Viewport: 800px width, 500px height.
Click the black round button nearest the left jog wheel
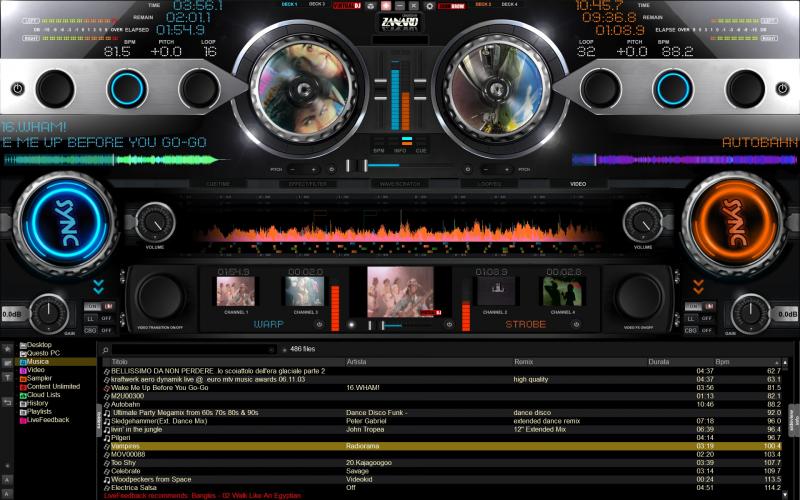199,89
